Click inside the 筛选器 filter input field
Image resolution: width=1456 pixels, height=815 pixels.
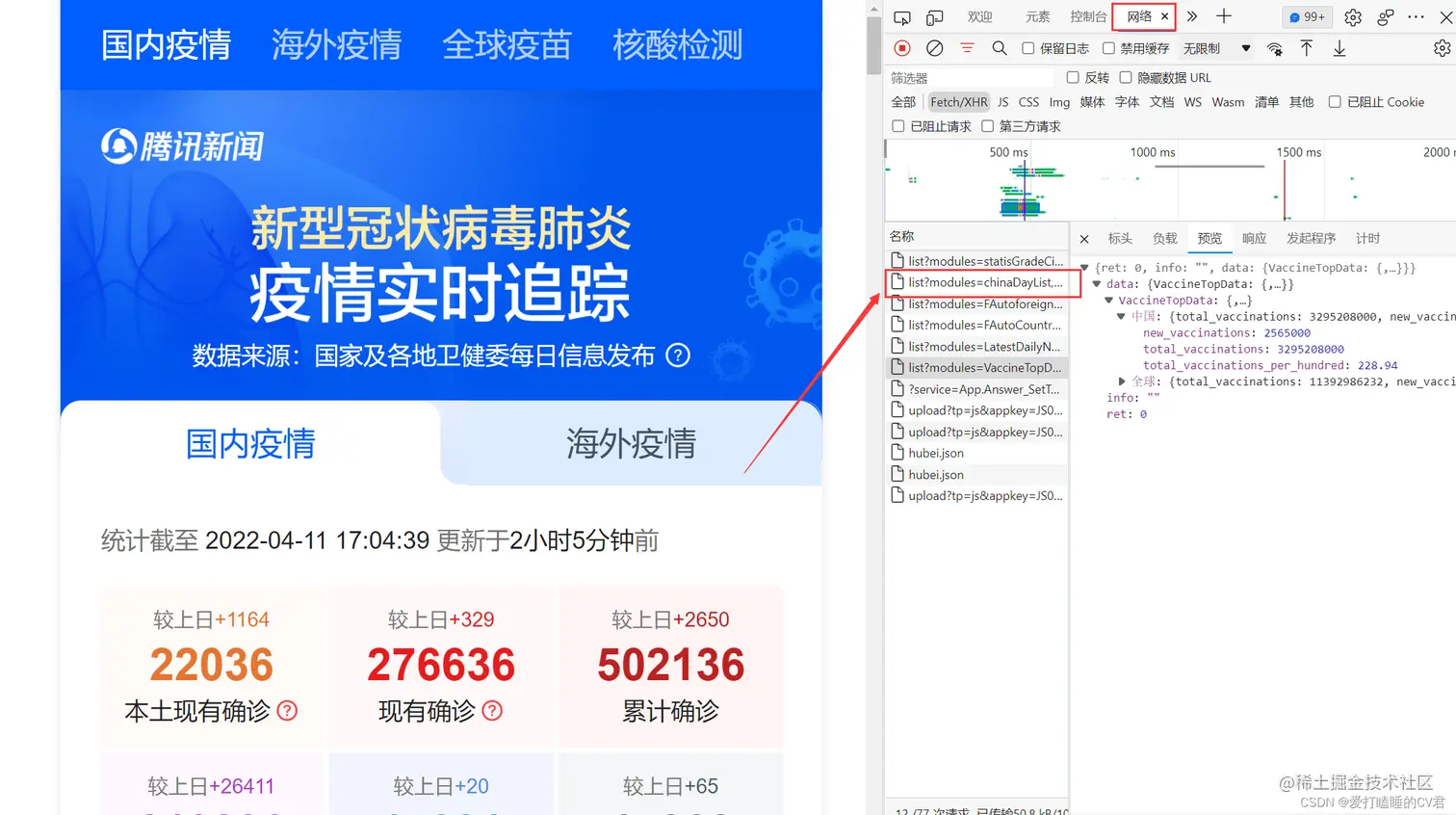pos(963,77)
